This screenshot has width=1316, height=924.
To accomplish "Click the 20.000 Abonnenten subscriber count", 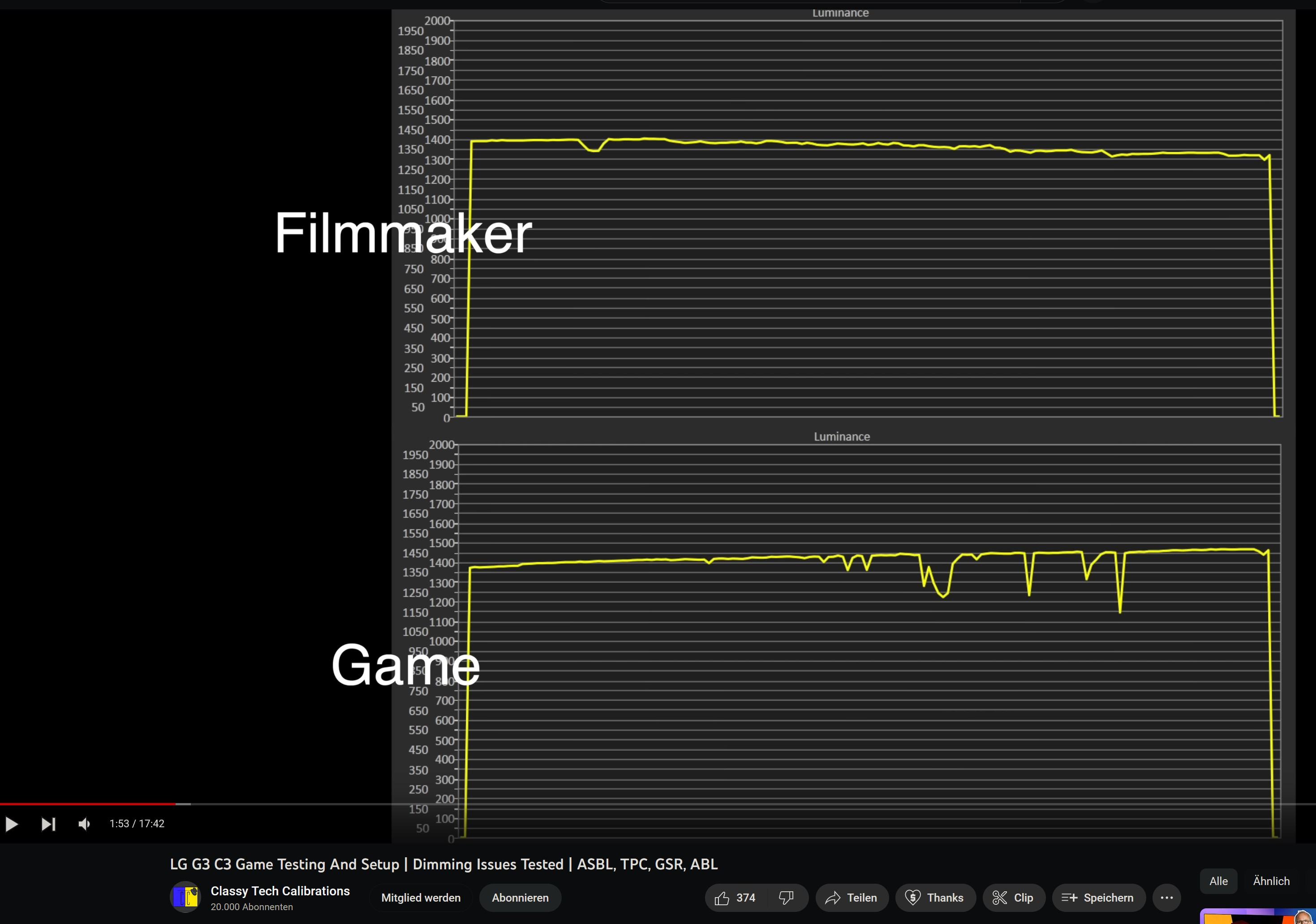I will 252,907.
